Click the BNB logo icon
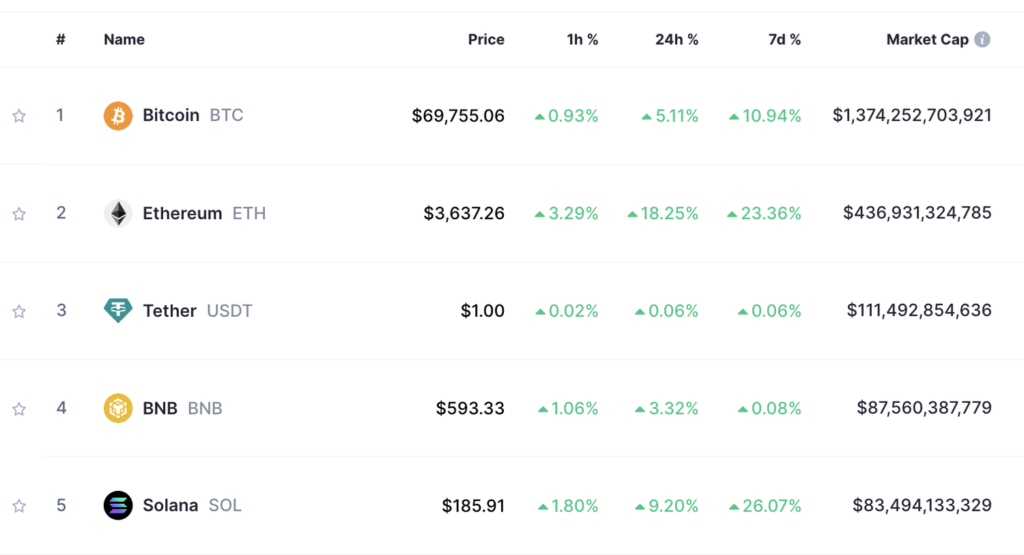 (x=118, y=408)
